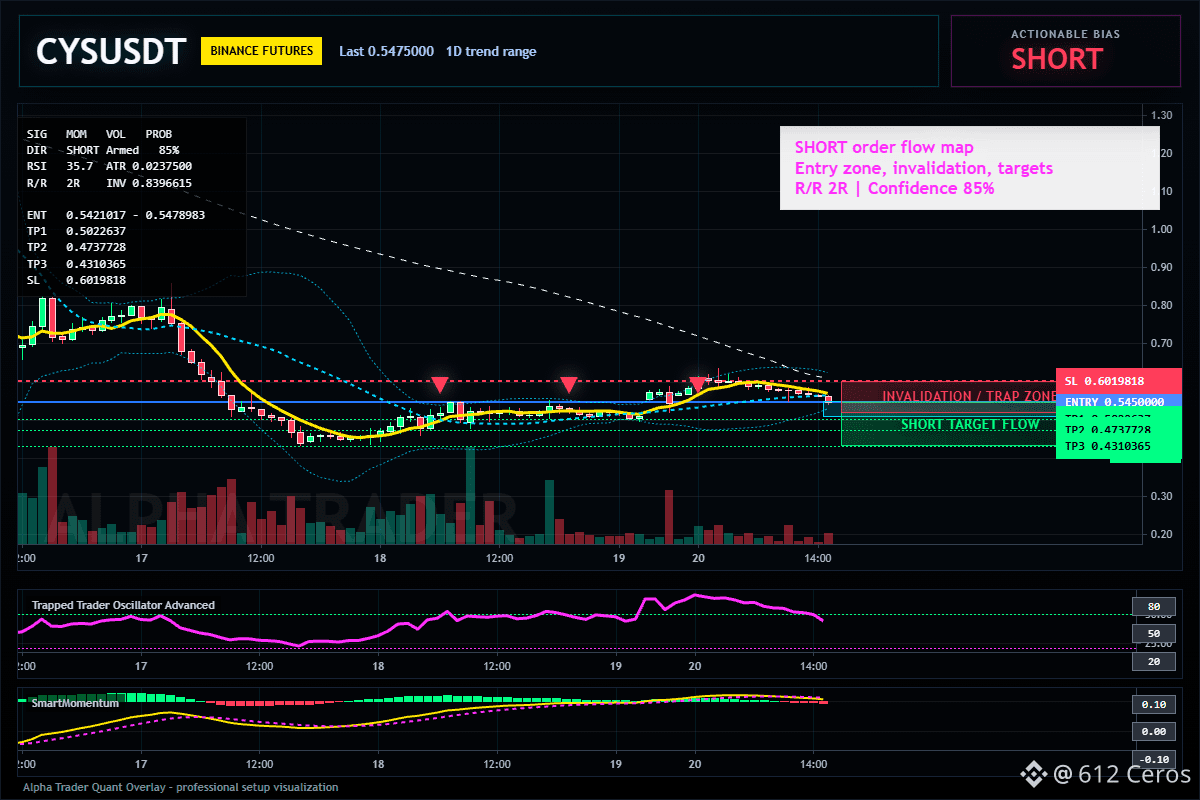The width and height of the screenshot is (1200, 800).
Task: Click INV 0.8396615 value in stats panel
Action: tap(149, 183)
